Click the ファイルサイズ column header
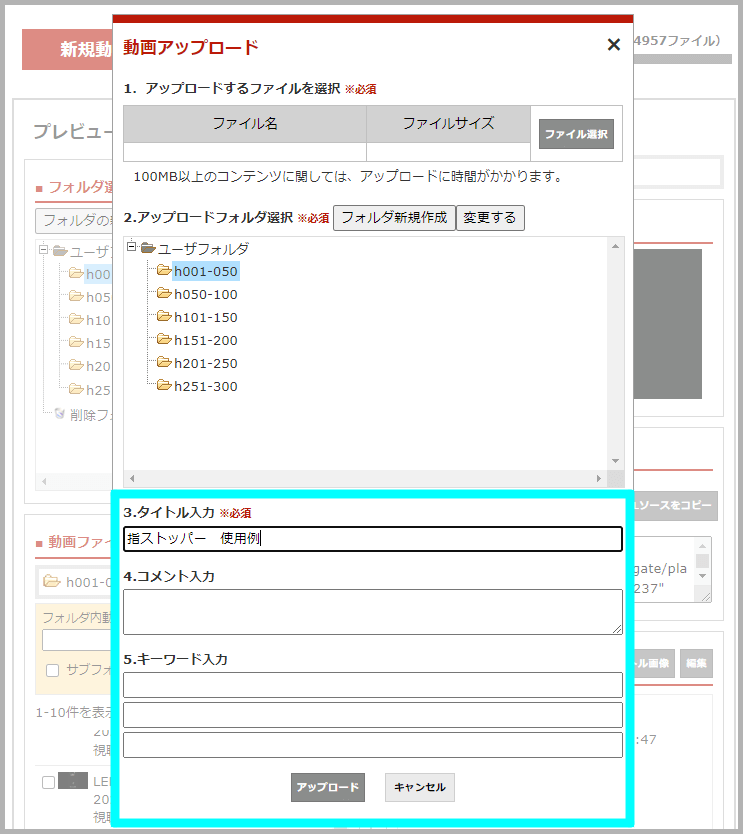This screenshot has width=743, height=834. (448, 124)
